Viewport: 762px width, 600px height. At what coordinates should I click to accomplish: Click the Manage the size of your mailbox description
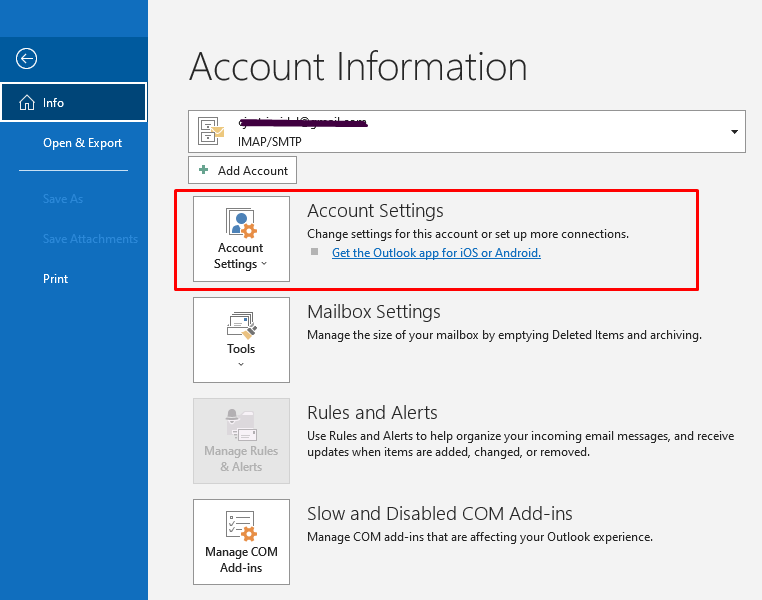point(504,335)
